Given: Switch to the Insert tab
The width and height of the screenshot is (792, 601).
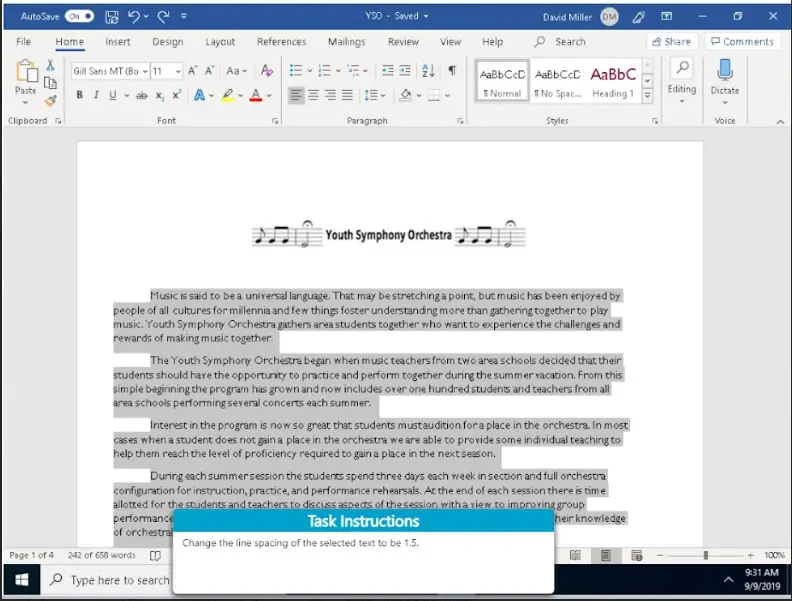Looking at the screenshot, I should (x=118, y=42).
